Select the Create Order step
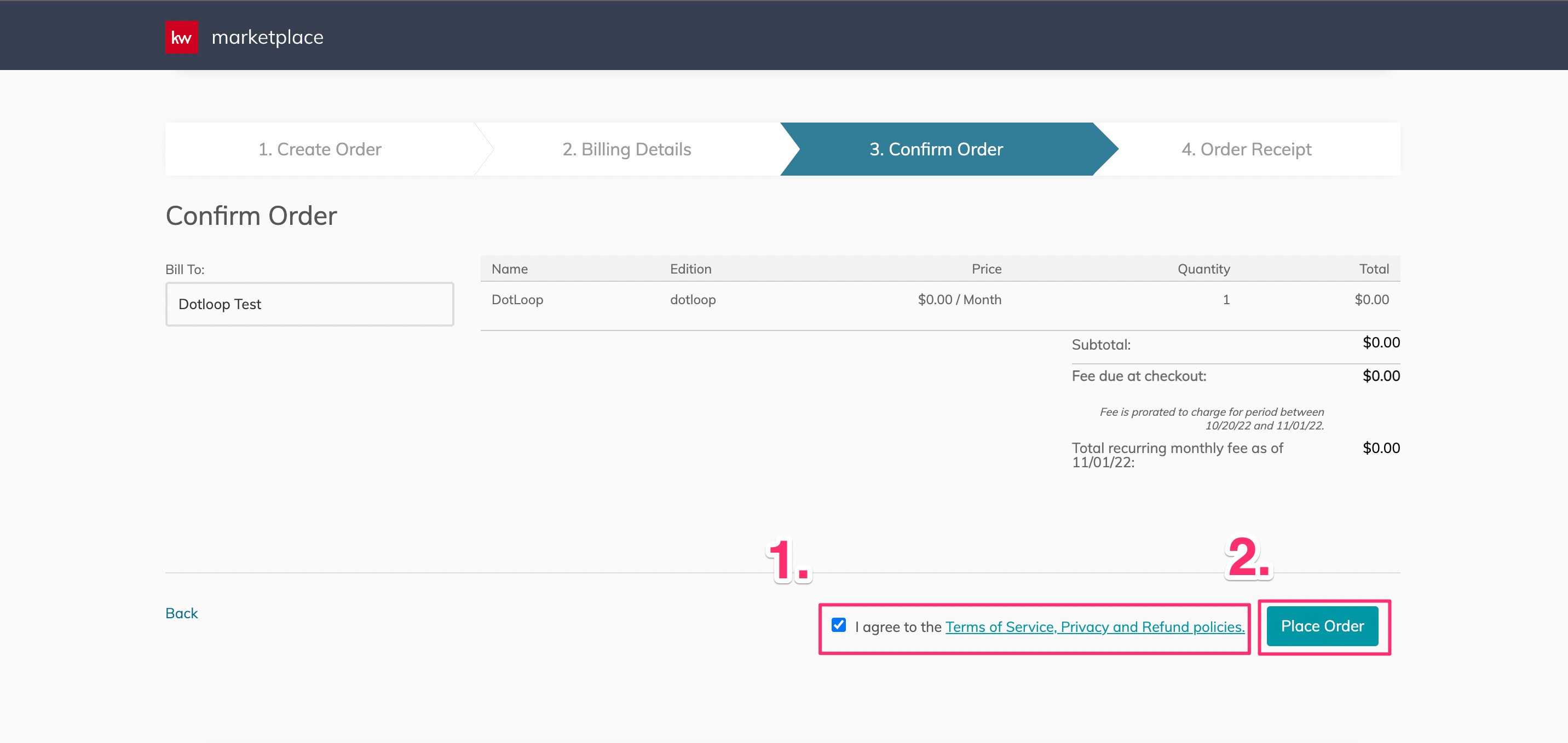The image size is (1568, 743). coord(320,148)
